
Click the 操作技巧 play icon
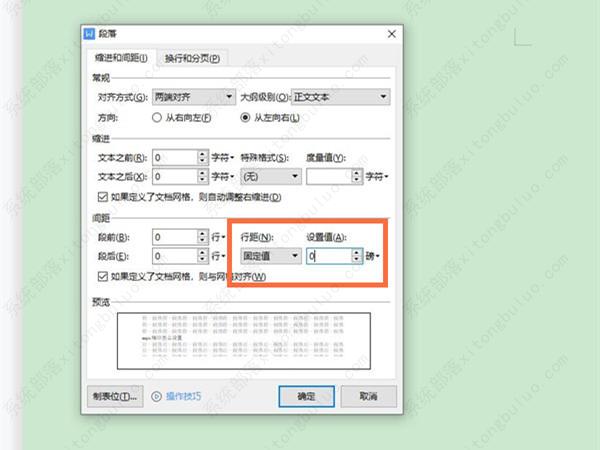[156, 396]
